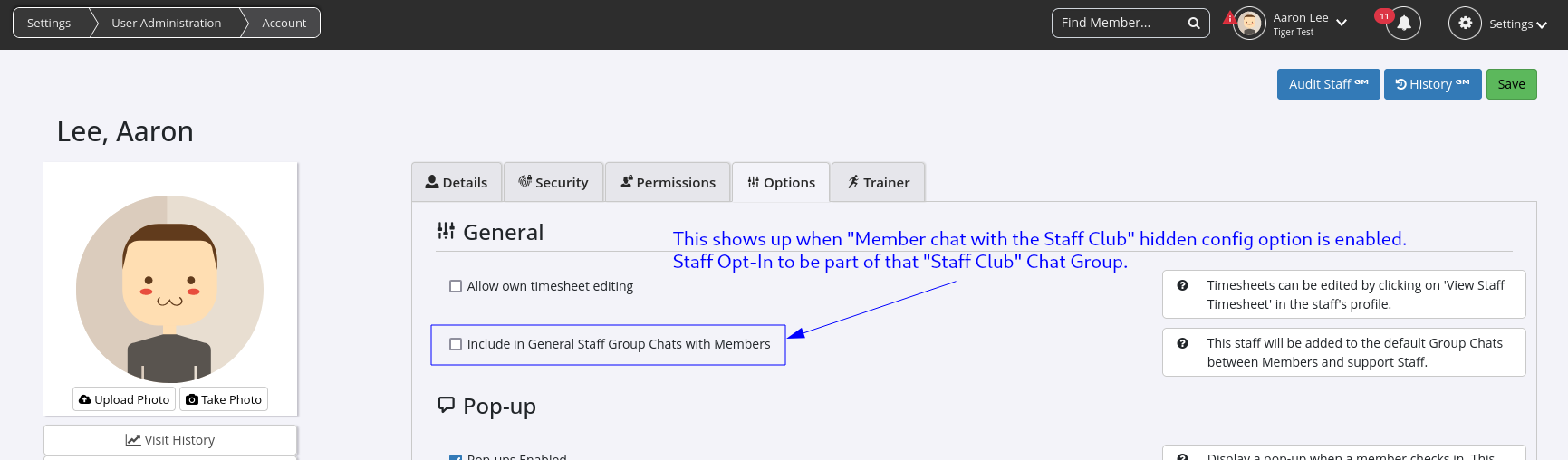Switch to the Security tab
The height and width of the screenshot is (460, 1568).
point(553,183)
